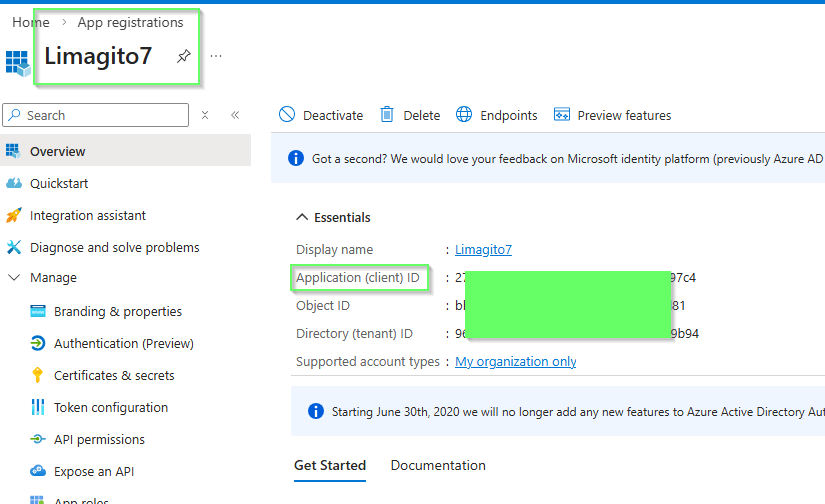Open the Endpoints panel
Viewport: 825px width, 504px height.
(496, 115)
